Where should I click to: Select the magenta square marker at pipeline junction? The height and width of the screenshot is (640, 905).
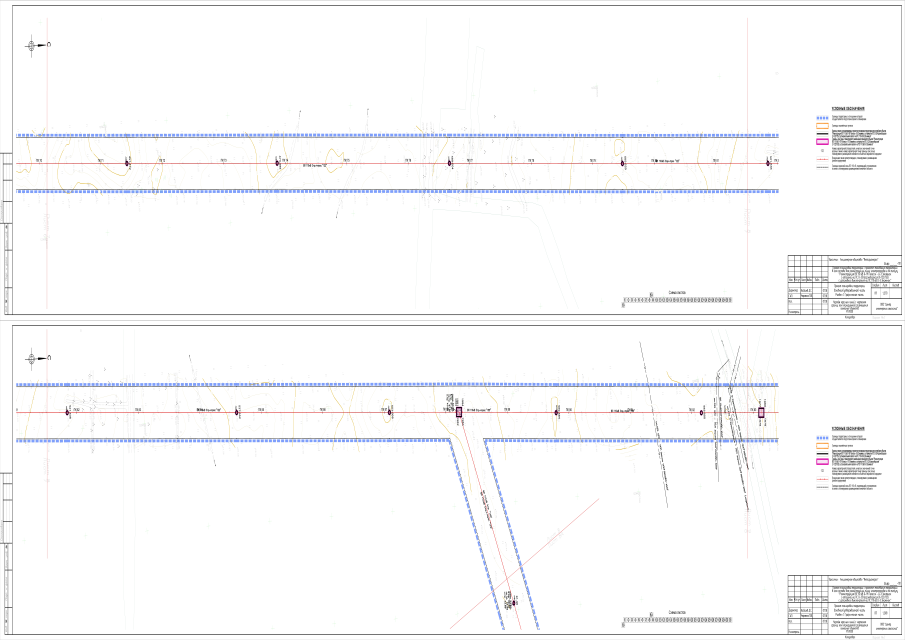[x=460, y=411]
